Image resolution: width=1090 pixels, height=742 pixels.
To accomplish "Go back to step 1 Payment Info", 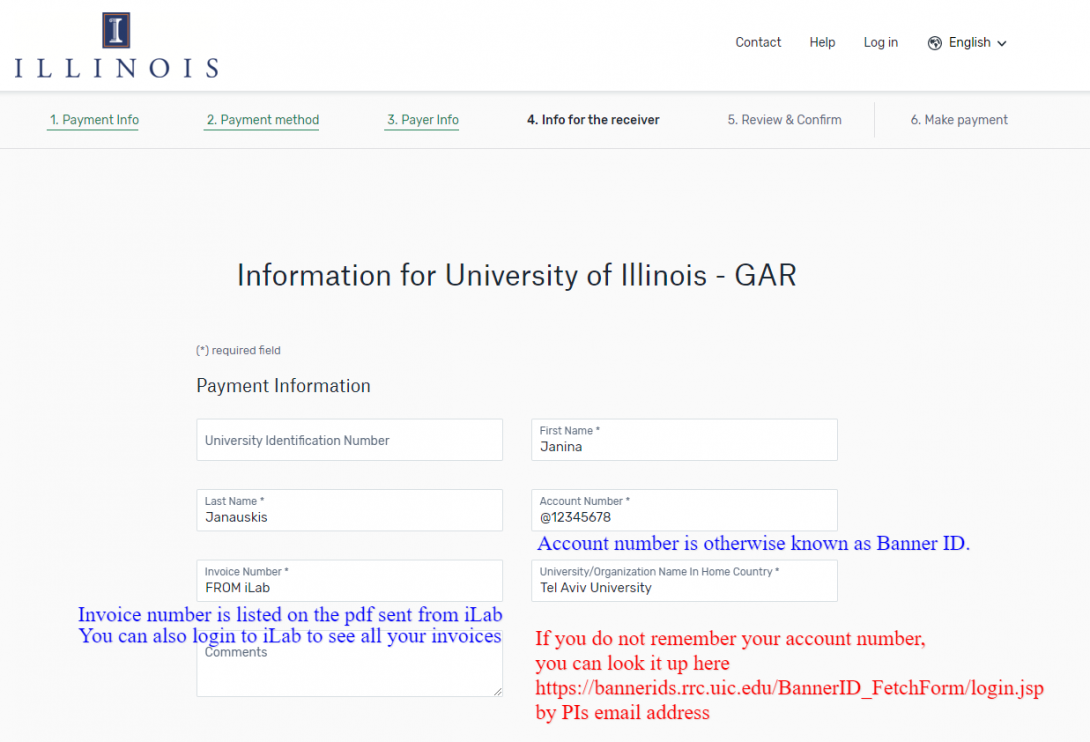I will [x=94, y=120].
